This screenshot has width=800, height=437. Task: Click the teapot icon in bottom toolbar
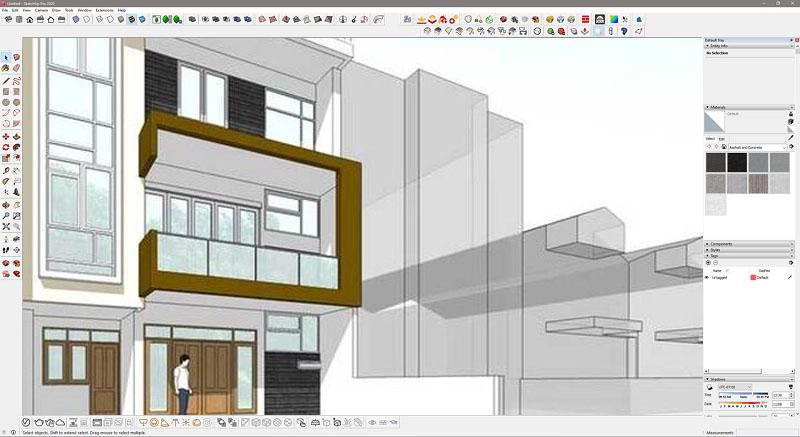(39, 422)
